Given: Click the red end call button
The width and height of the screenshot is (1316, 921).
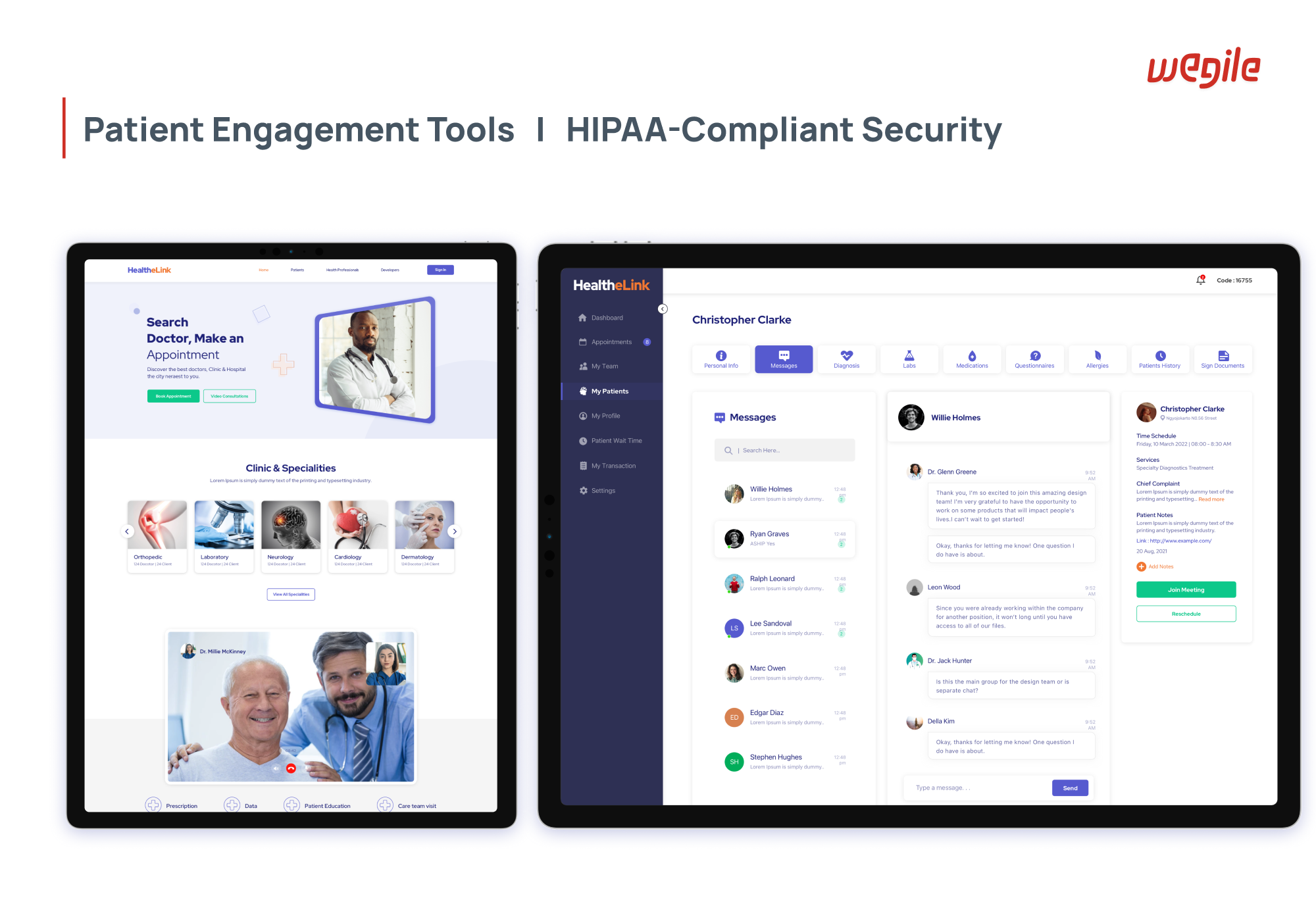Looking at the screenshot, I should 291,768.
